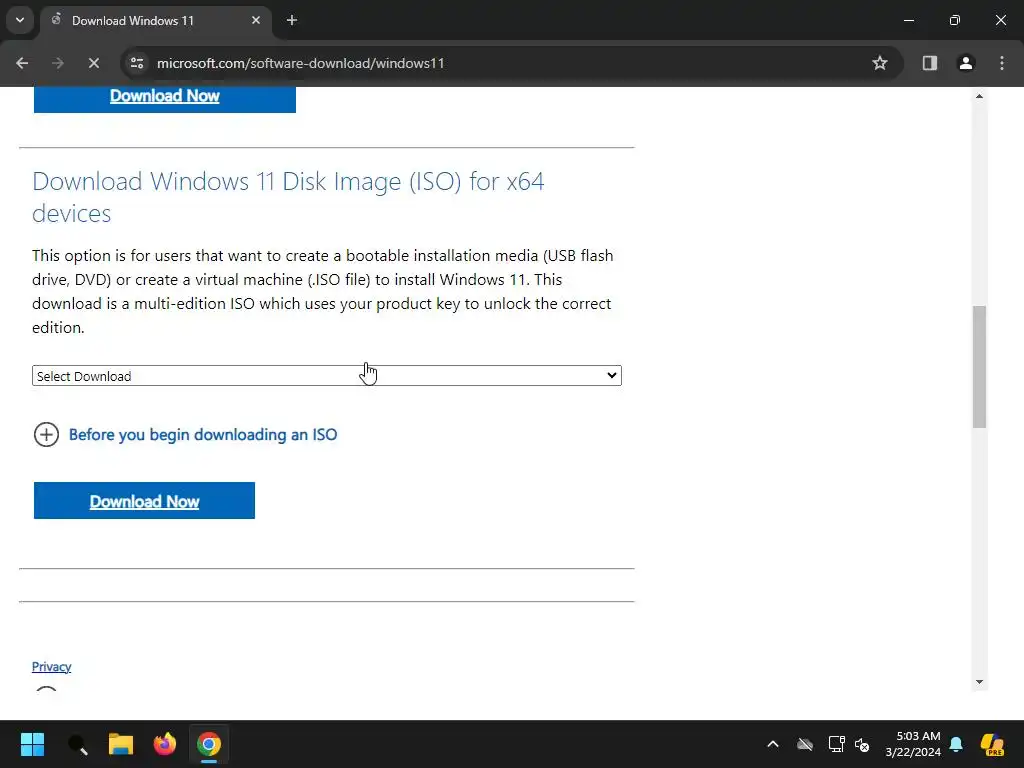
Task: Open File Explorer from the taskbar
Action: tap(121, 744)
